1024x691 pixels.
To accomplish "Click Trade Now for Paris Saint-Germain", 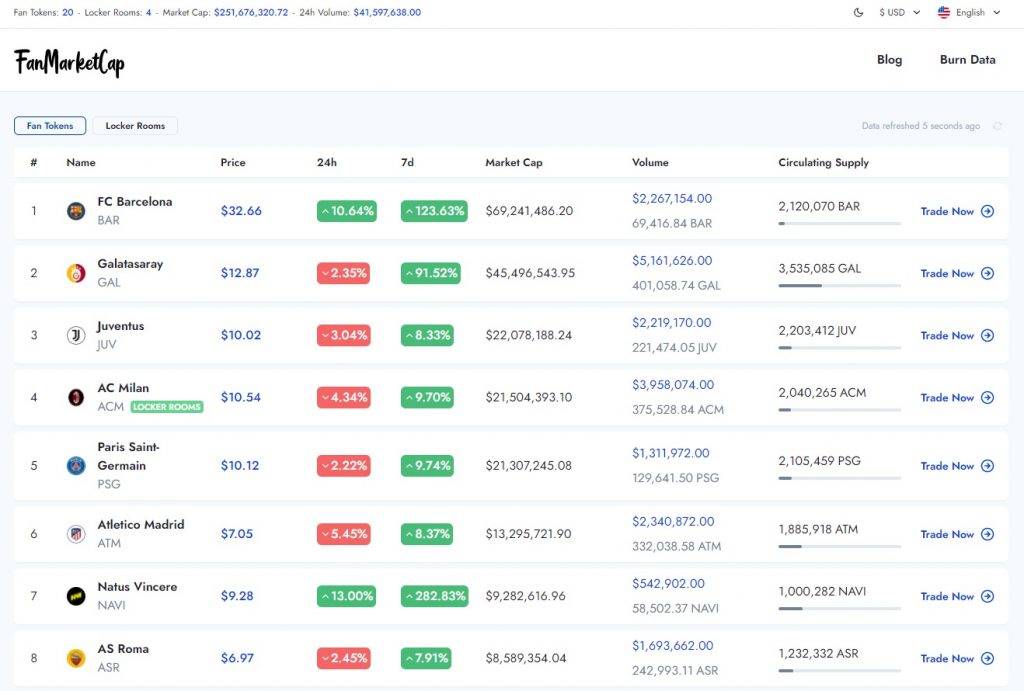I will point(957,466).
